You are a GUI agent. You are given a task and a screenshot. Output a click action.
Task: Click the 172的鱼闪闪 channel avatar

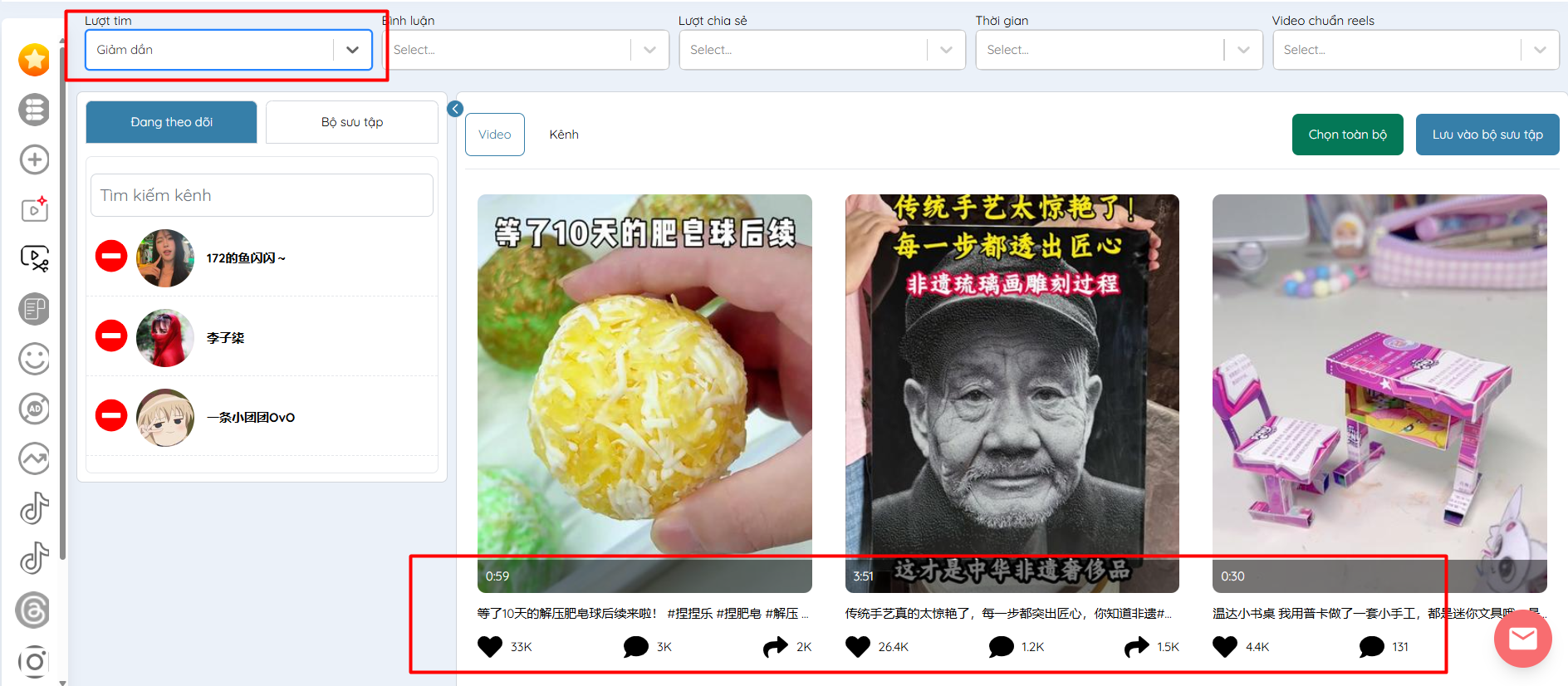tap(165, 258)
